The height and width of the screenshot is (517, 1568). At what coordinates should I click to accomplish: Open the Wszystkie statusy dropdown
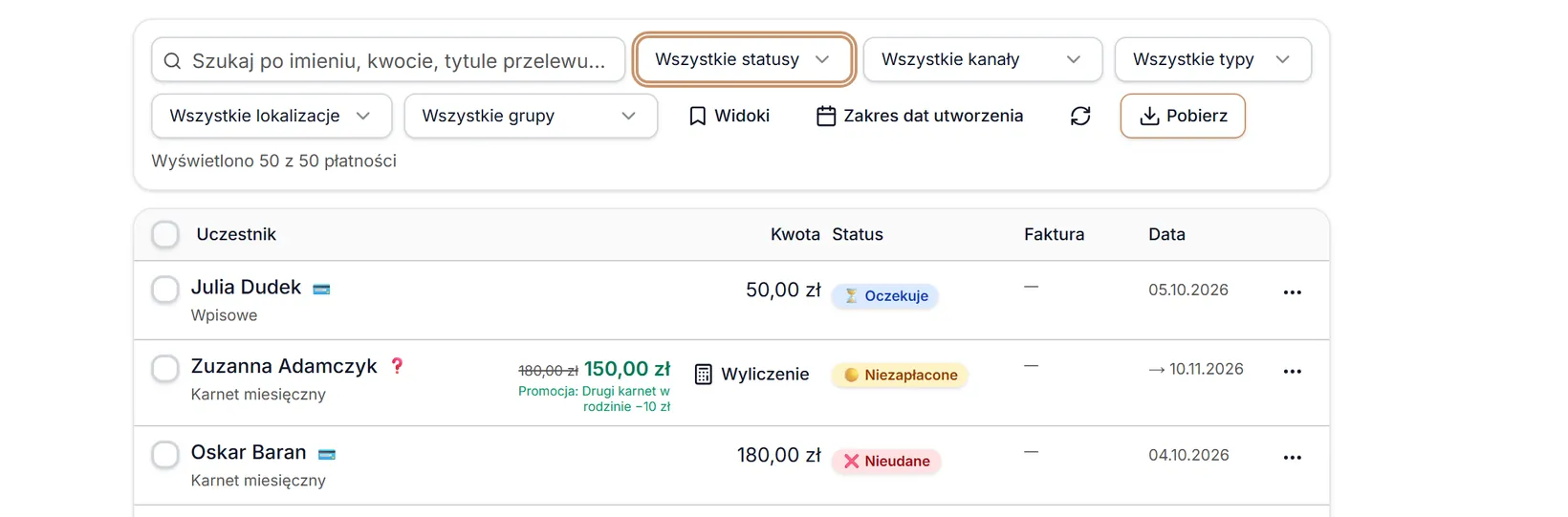tap(743, 59)
